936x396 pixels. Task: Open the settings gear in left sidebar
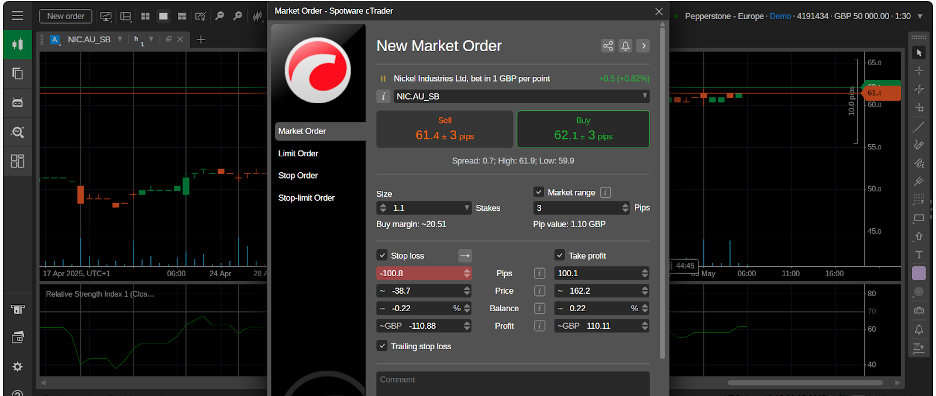click(17, 367)
